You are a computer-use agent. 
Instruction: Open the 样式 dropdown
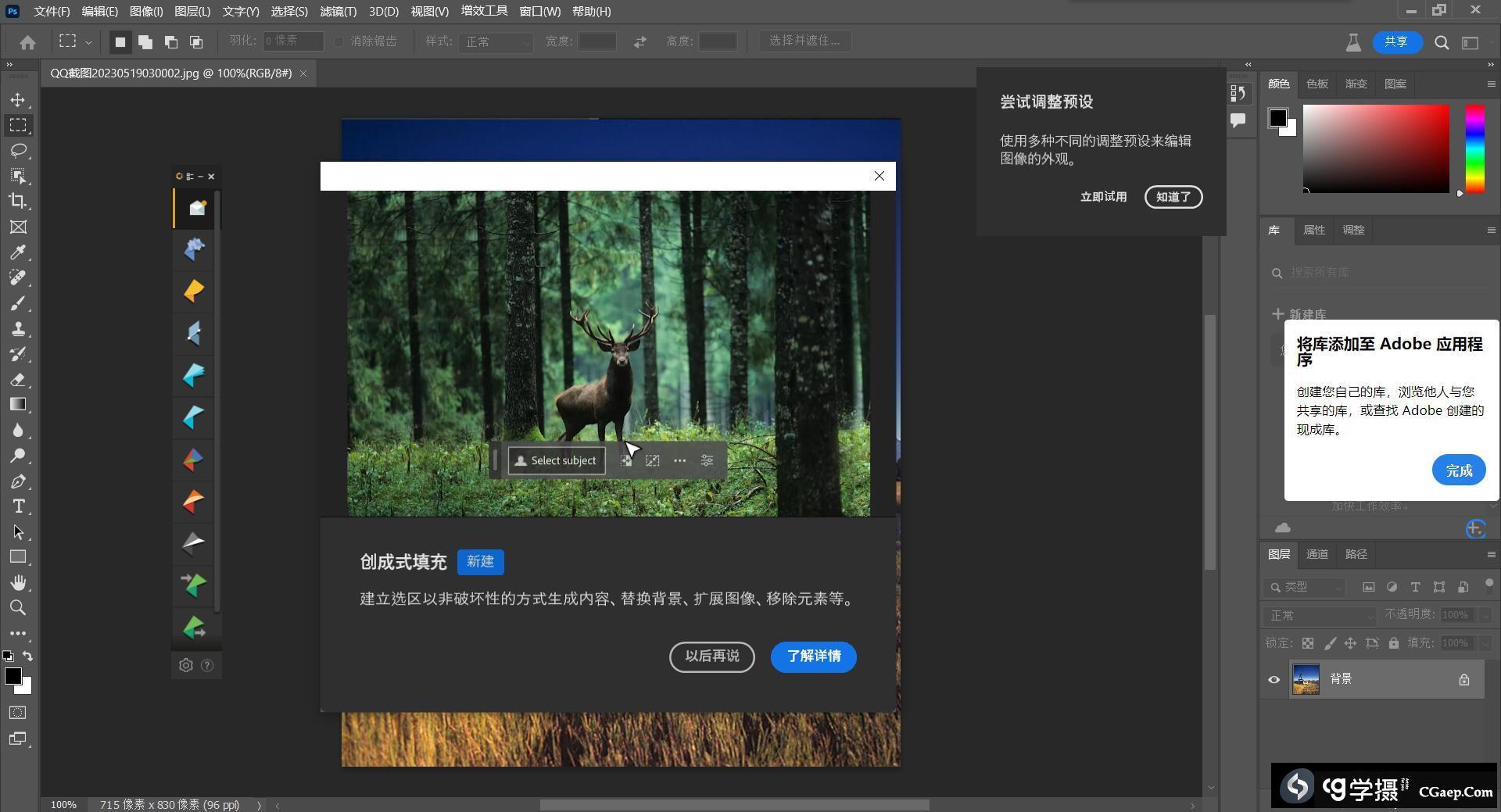pyautogui.click(x=496, y=41)
